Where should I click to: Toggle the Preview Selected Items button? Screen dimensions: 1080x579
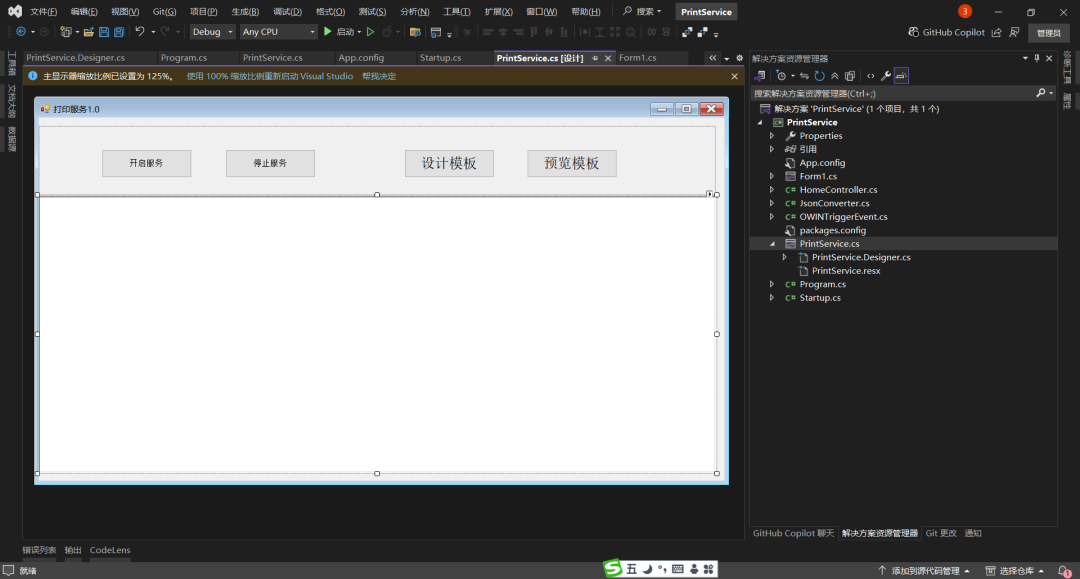[x=901, y=76]
